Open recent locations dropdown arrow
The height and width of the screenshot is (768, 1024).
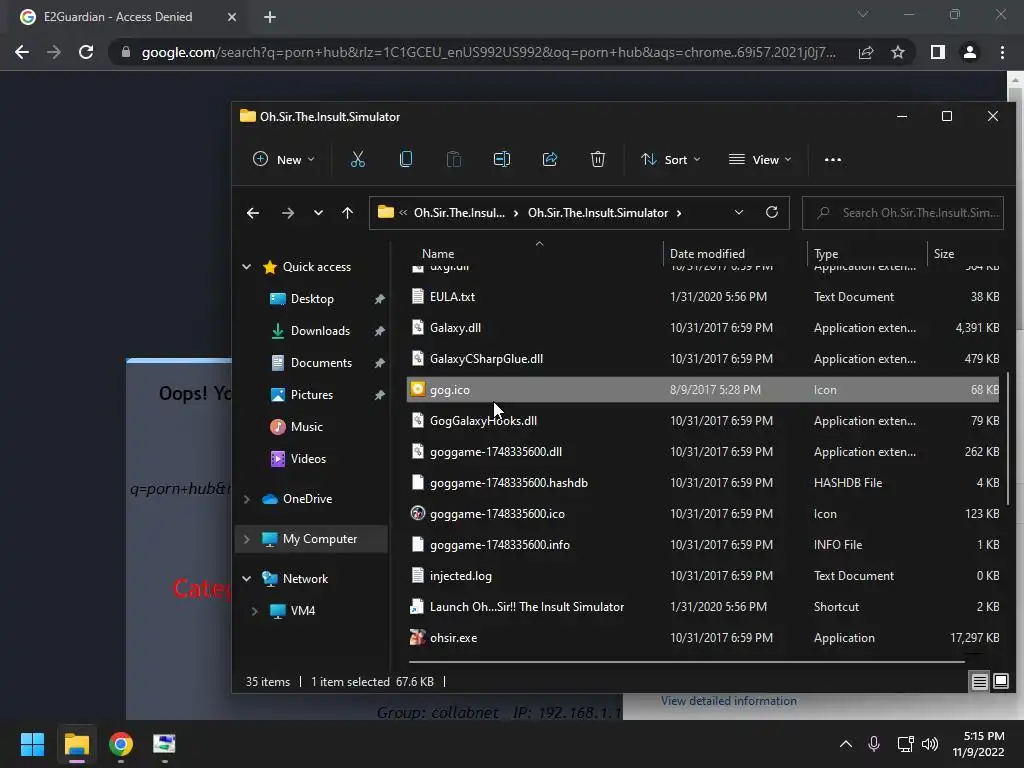[x=318, y=213]
